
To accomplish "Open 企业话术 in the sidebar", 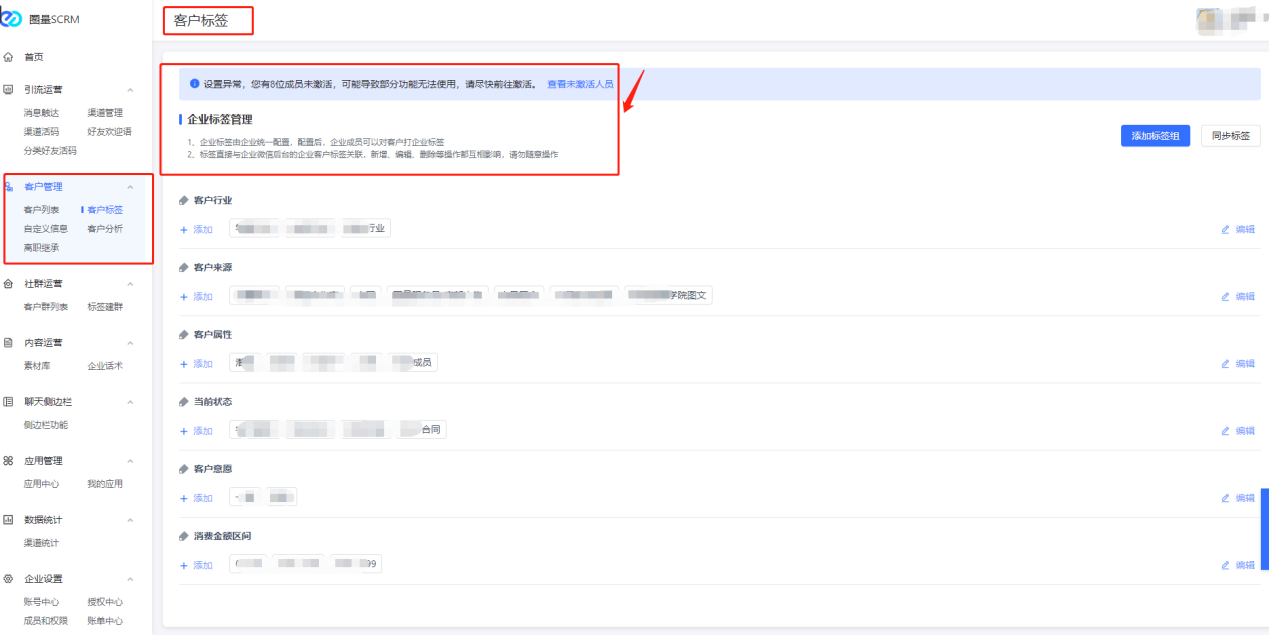I will tap(105, 366).
